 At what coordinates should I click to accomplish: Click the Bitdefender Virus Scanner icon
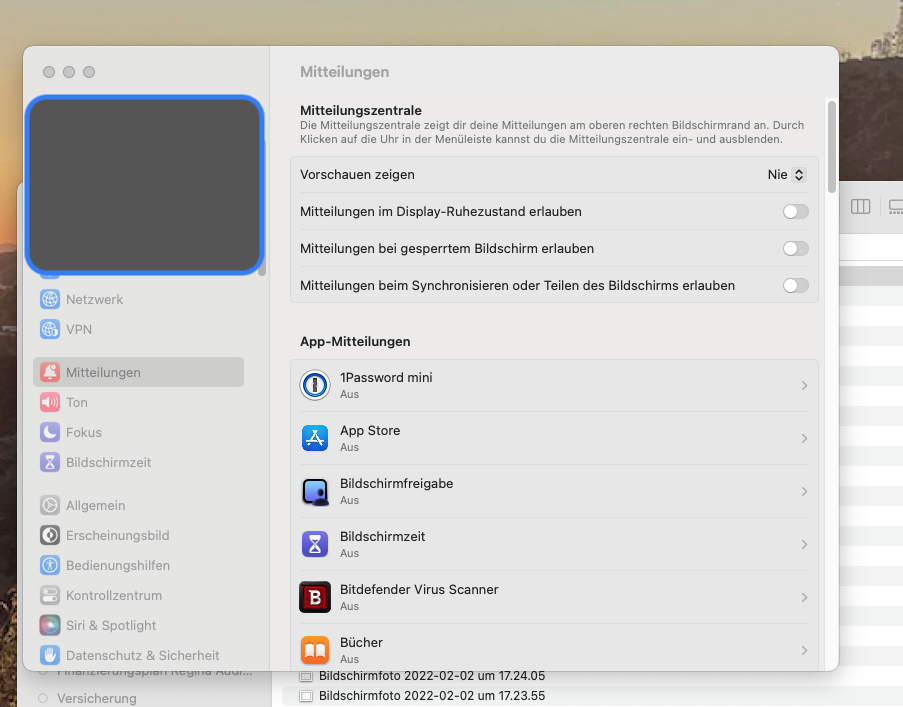pos(315,597)
